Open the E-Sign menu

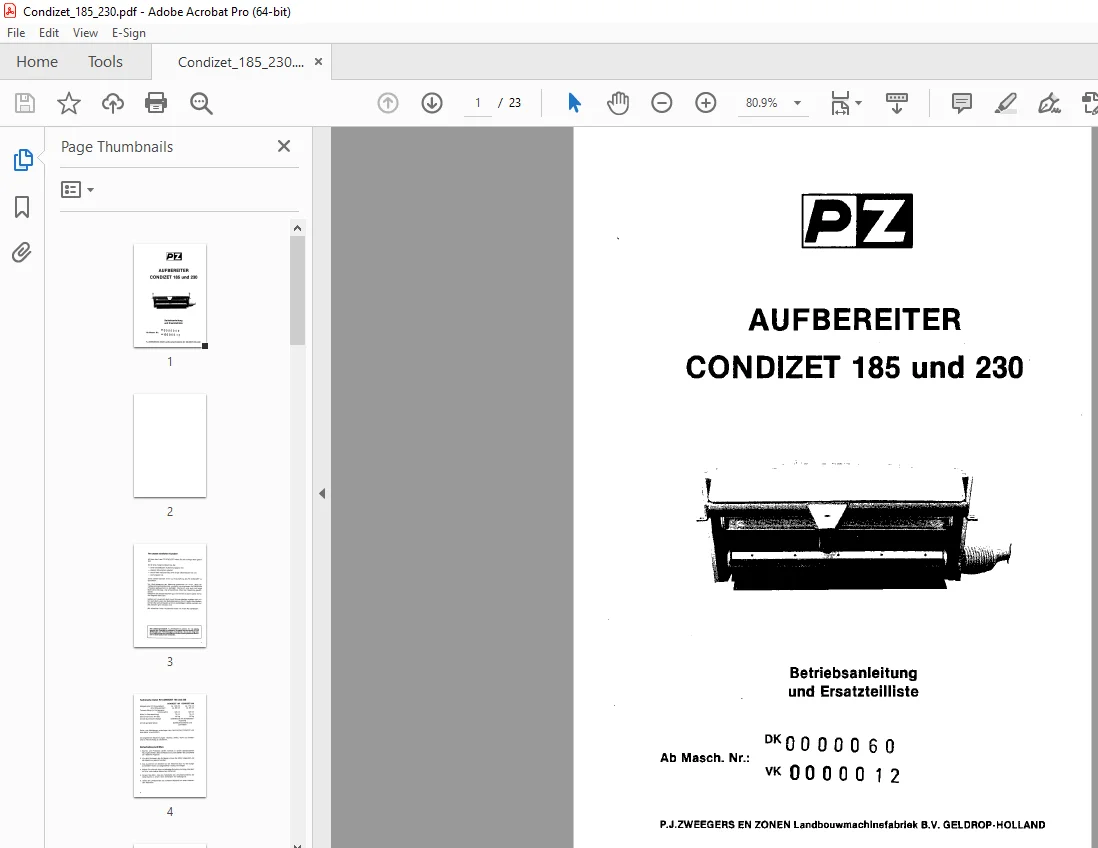129,33
